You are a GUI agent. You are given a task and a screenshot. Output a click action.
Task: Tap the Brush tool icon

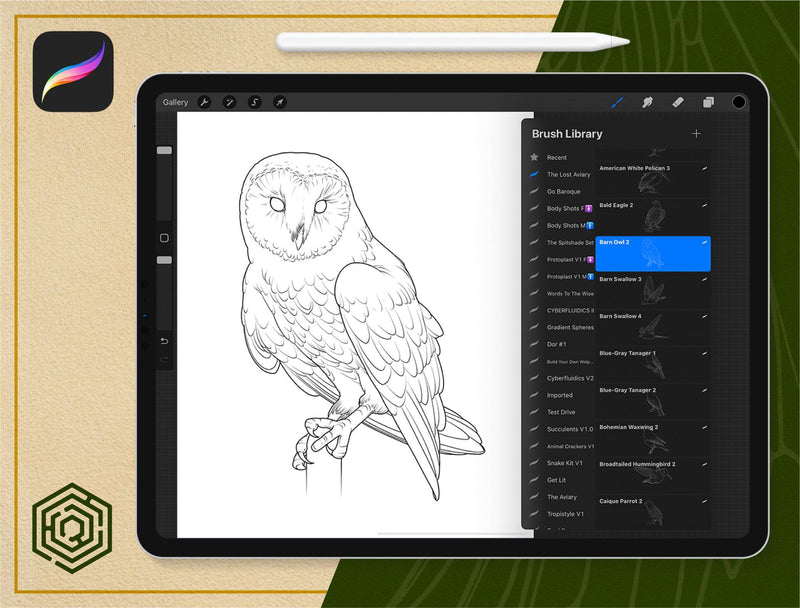click(617, 102)
